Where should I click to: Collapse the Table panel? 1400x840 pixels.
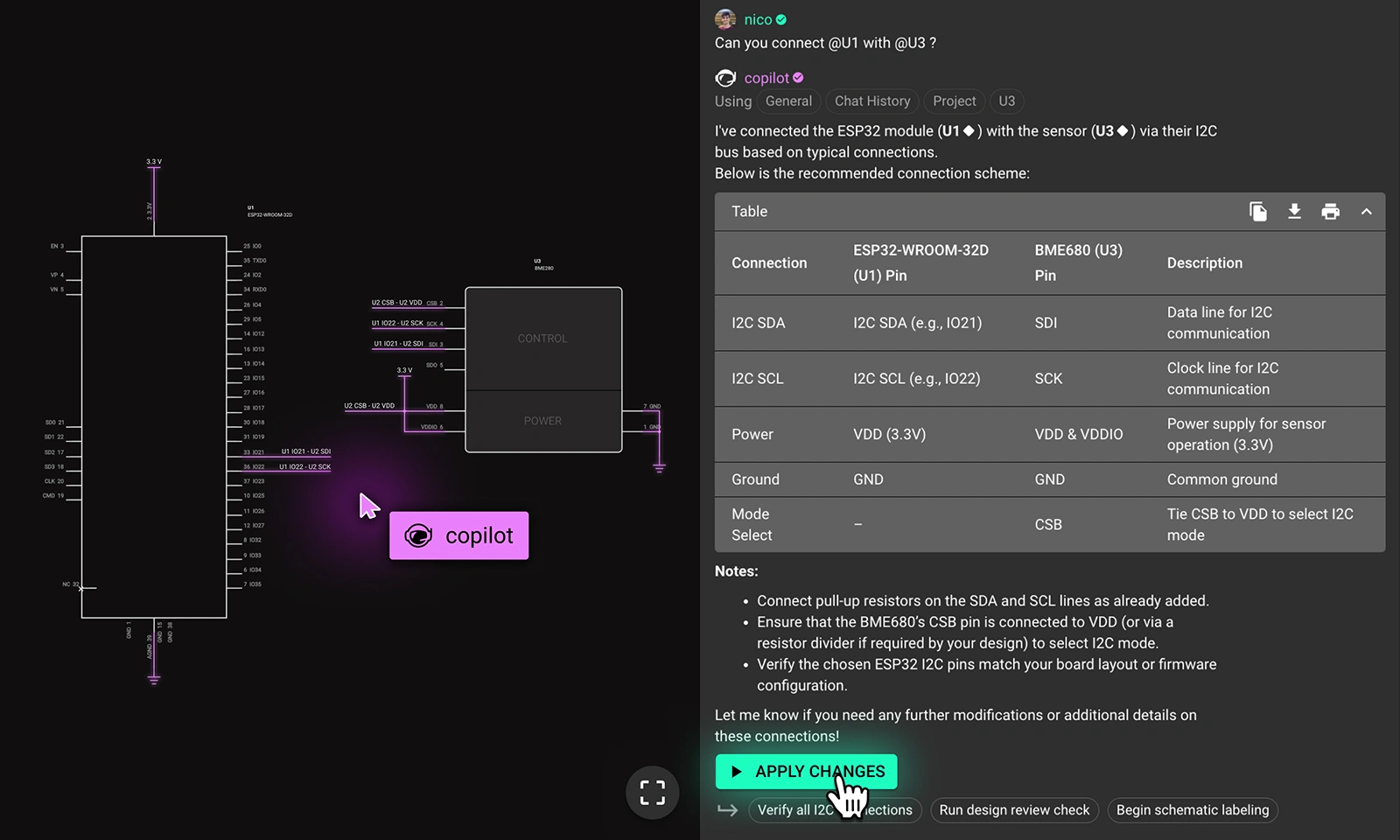(x=1366, y=212)
